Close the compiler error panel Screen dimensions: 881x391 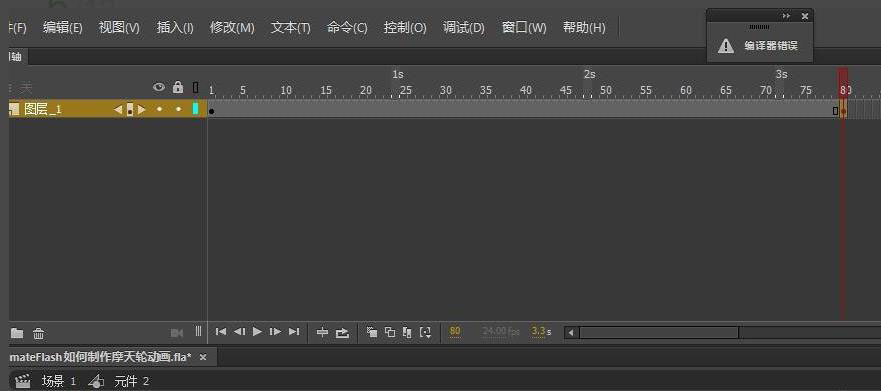click(805, 16)
